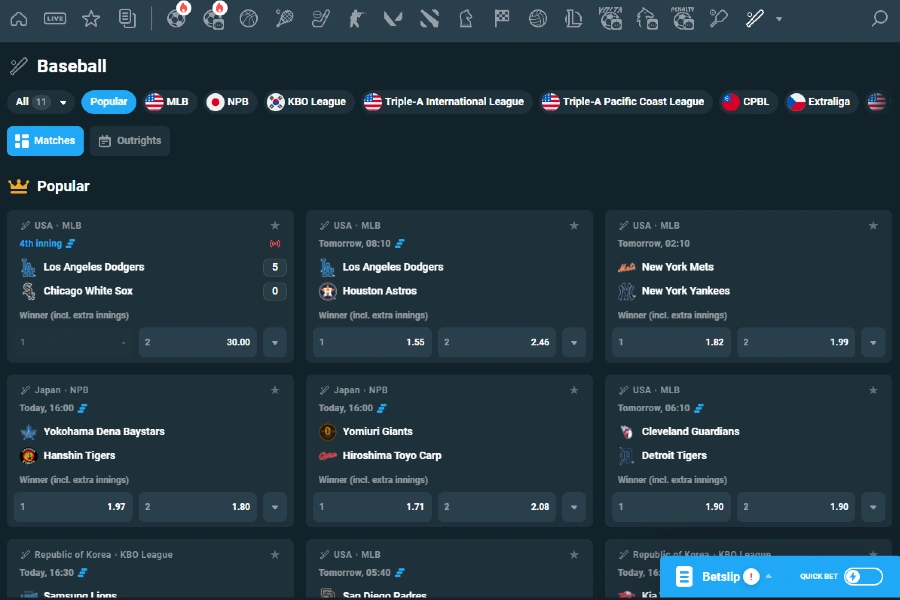900x600 pixels.
Task: Favorite the Dodgers vs White Sox match
Action: pyautogui.click(x=275, y=225)
